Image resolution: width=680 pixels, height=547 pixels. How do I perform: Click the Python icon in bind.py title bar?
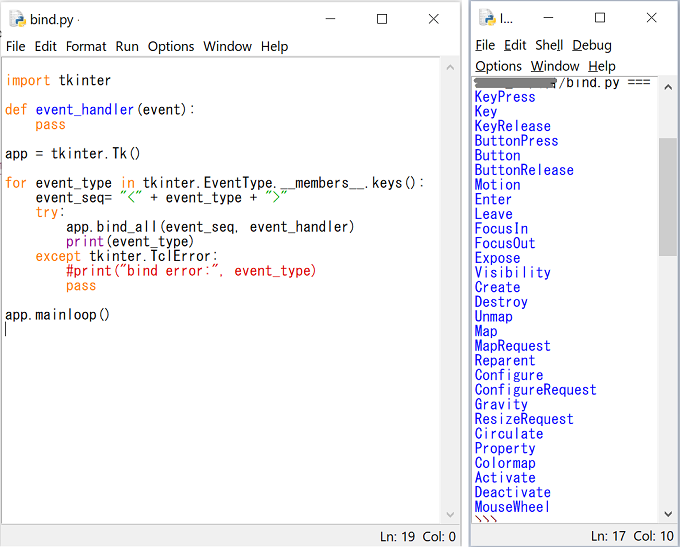click(17, 19)
